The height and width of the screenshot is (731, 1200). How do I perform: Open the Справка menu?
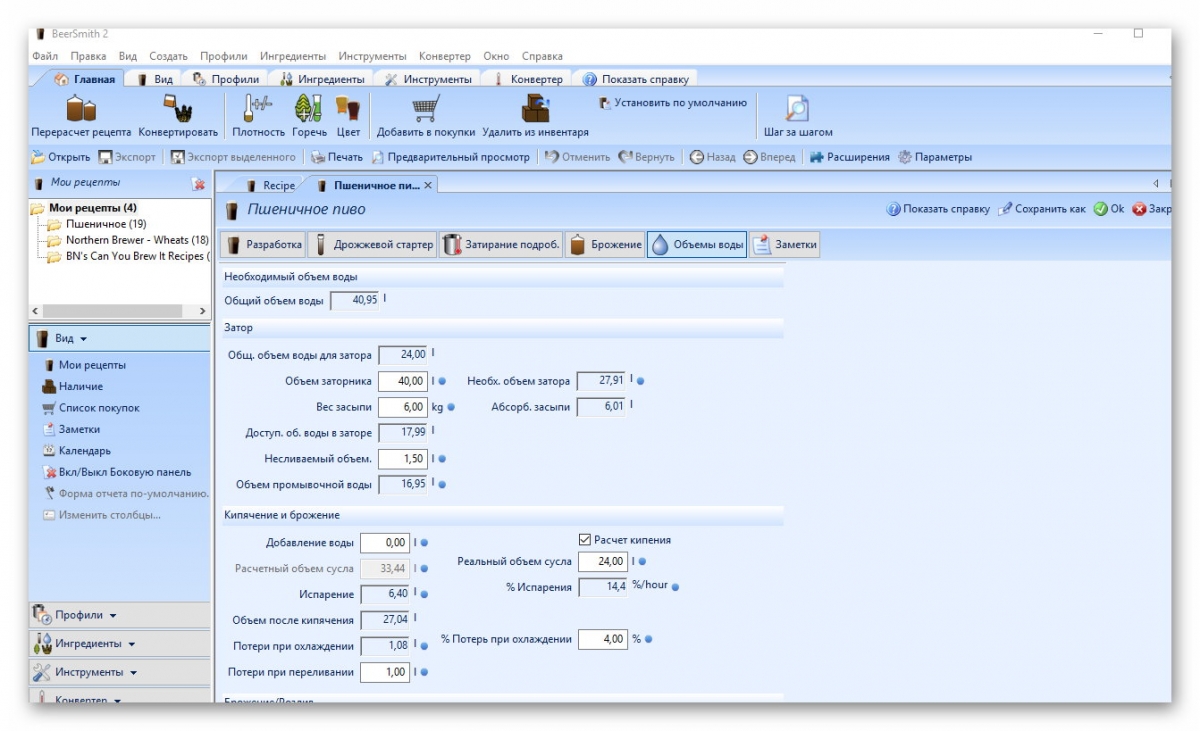point(542,56)
